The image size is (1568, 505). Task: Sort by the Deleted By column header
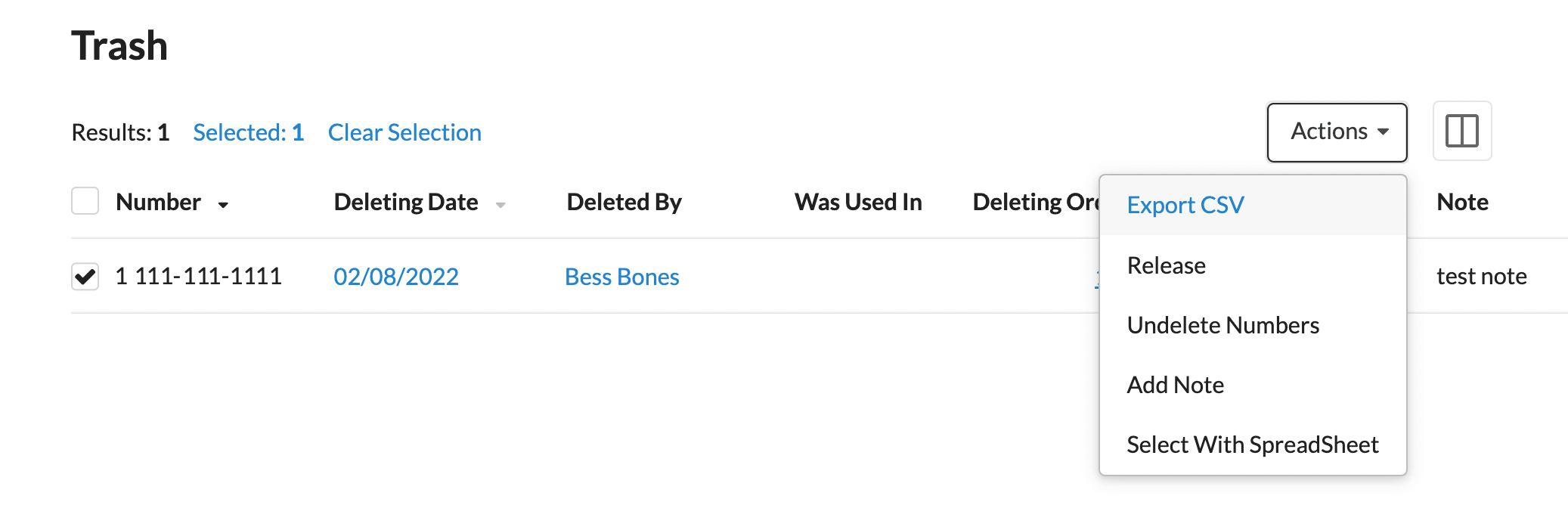[624, 202]
